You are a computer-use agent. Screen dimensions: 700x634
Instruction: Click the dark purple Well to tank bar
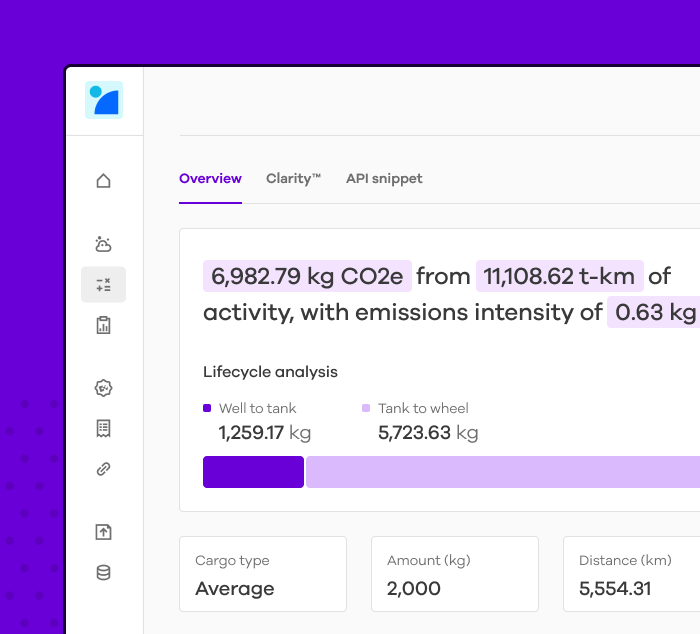click(254, 472)
